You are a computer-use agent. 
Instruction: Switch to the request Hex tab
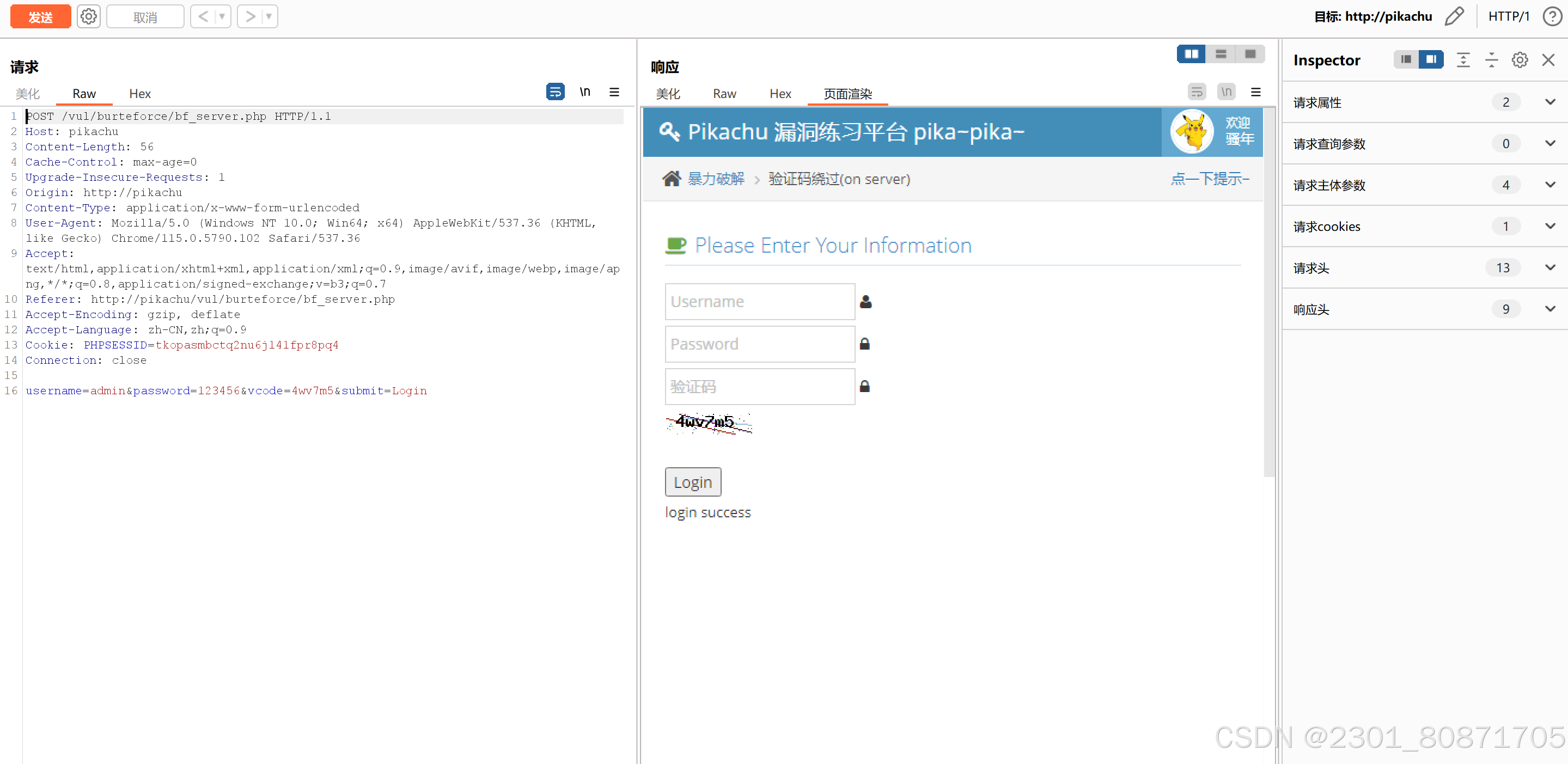(x=139, y=94)
